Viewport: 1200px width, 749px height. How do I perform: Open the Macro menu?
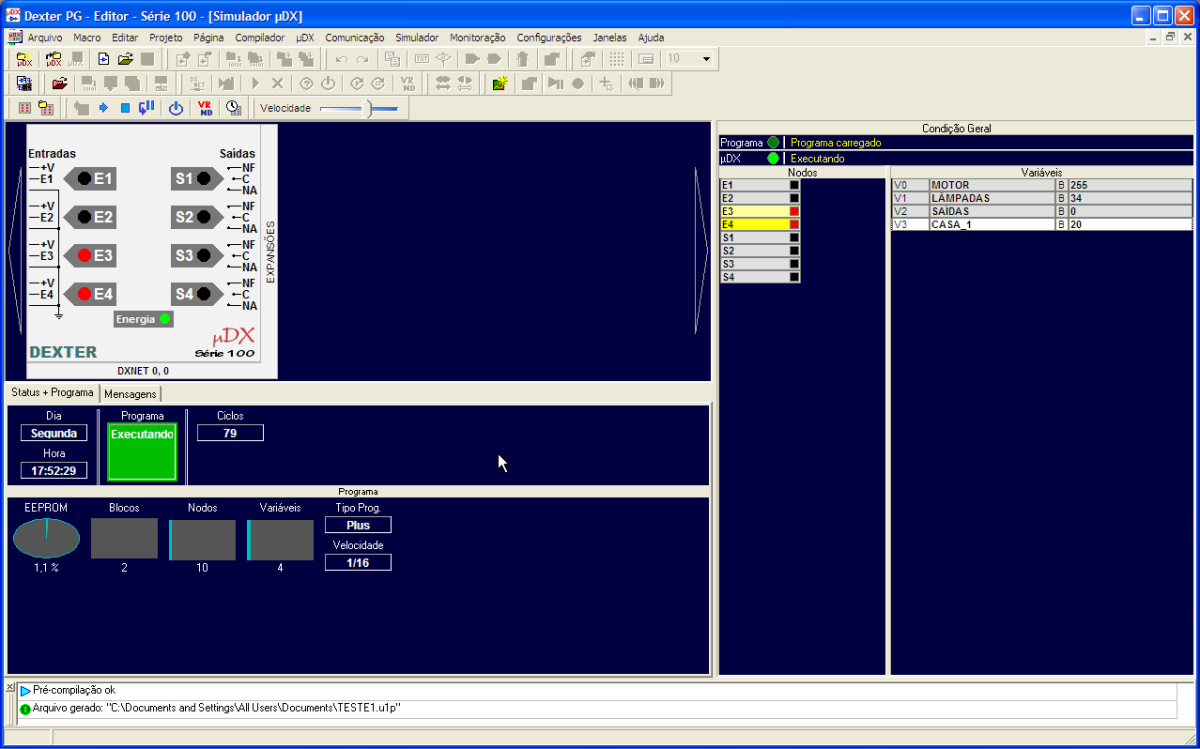click(x=87, y=37)
